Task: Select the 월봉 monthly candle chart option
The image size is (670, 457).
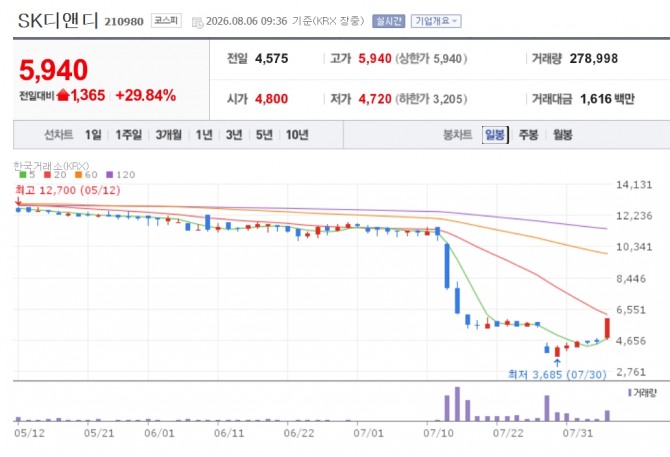Action: click(562, 135)
